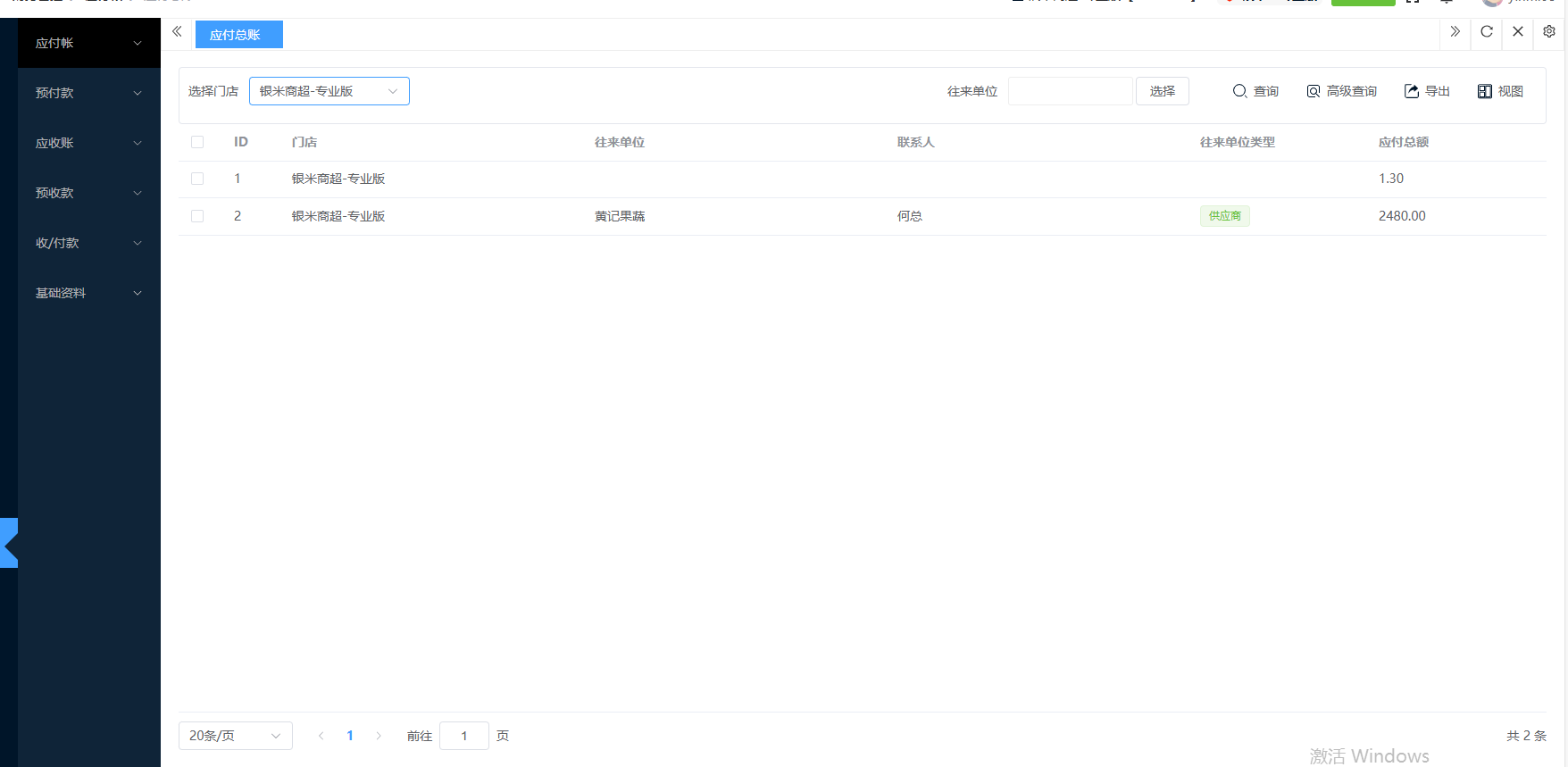Screen dimensions: 1568x767
Task: Click page number 1 in pagination
Action: tap(350, 736)
